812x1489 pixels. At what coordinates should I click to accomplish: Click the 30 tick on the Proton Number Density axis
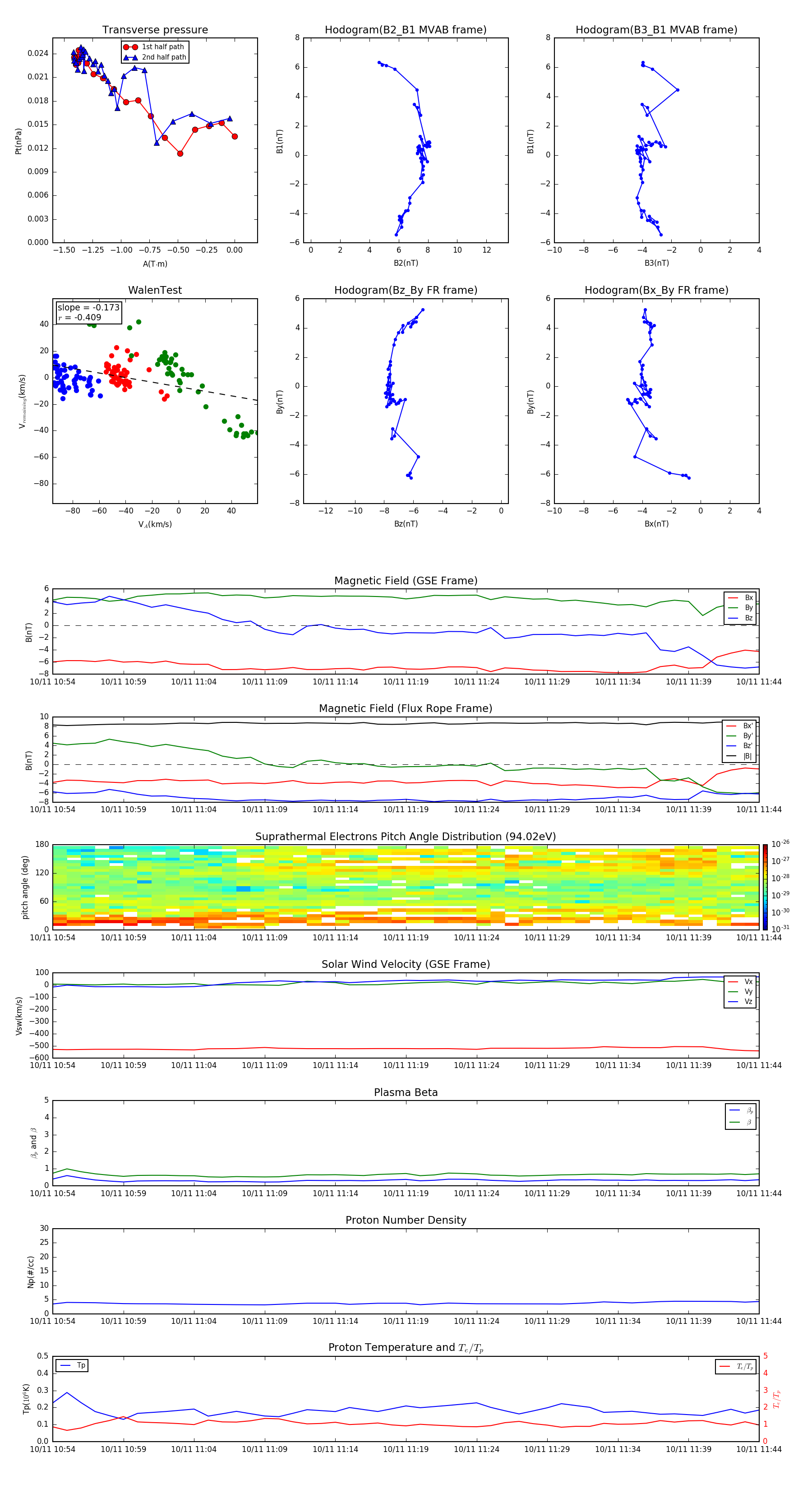point(45,1228)
